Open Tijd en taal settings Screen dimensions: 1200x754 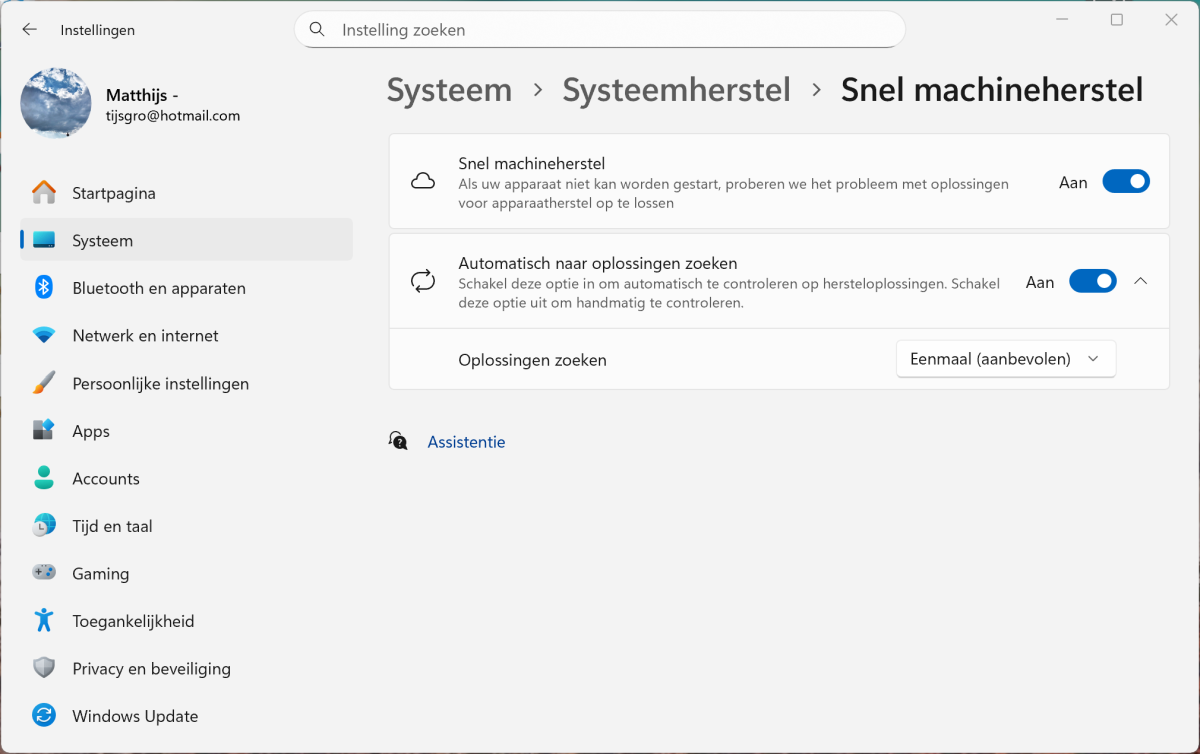click(112, 526)
